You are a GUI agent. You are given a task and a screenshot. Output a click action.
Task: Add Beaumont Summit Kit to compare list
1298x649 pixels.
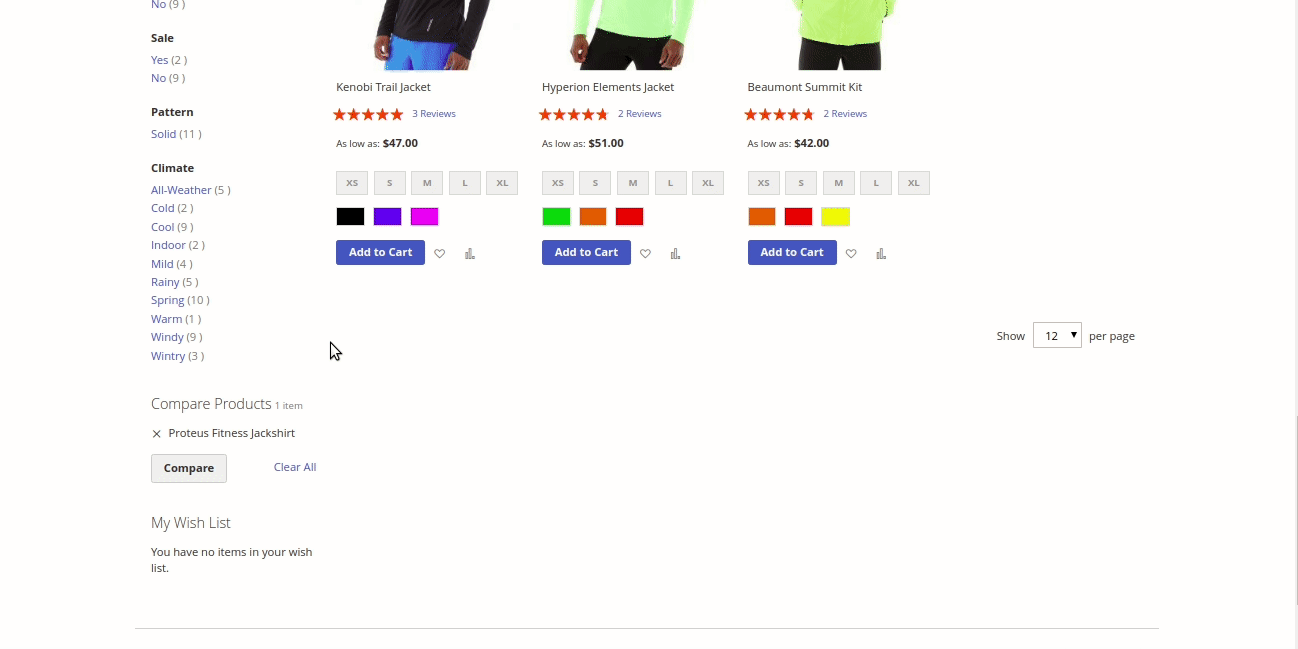881,254
